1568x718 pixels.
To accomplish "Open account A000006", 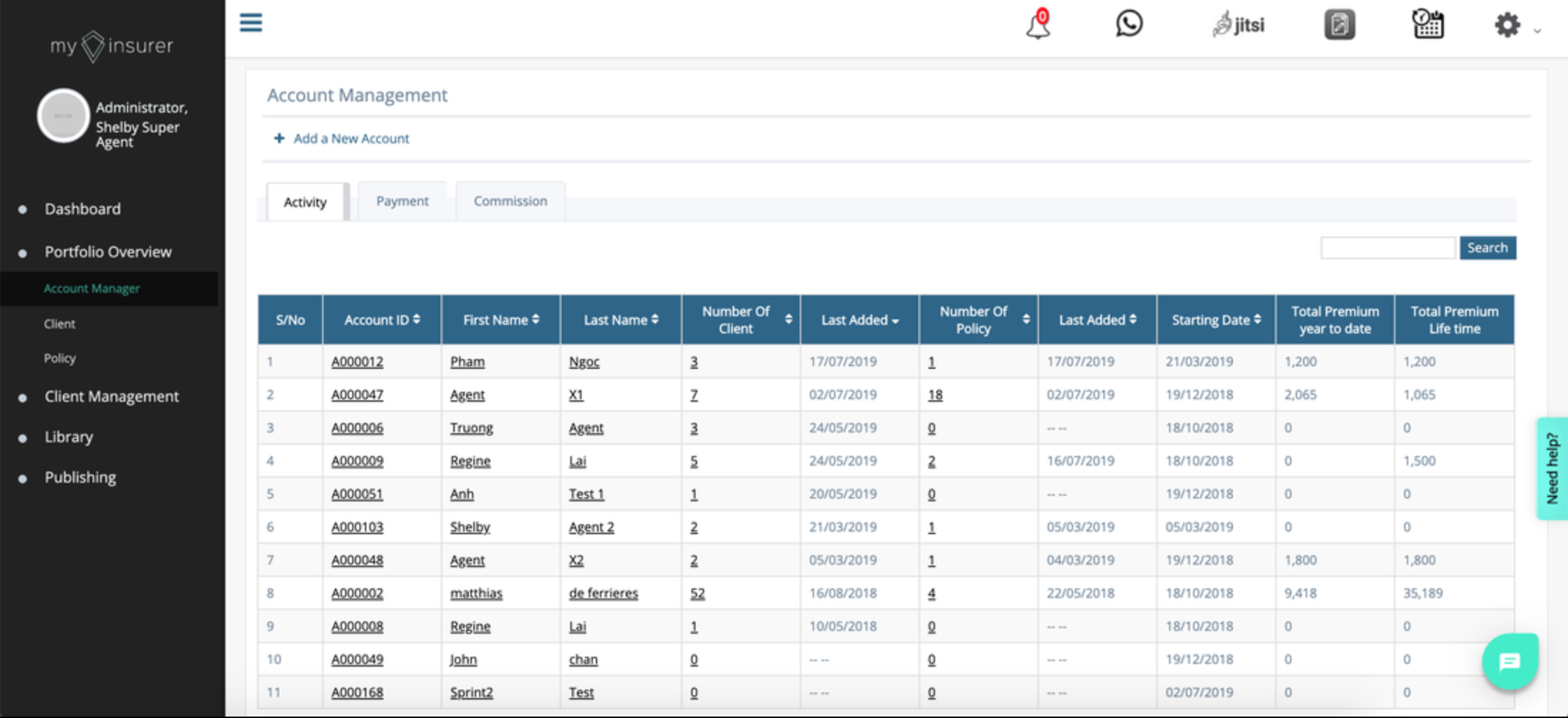I will [x=357, y=428].
